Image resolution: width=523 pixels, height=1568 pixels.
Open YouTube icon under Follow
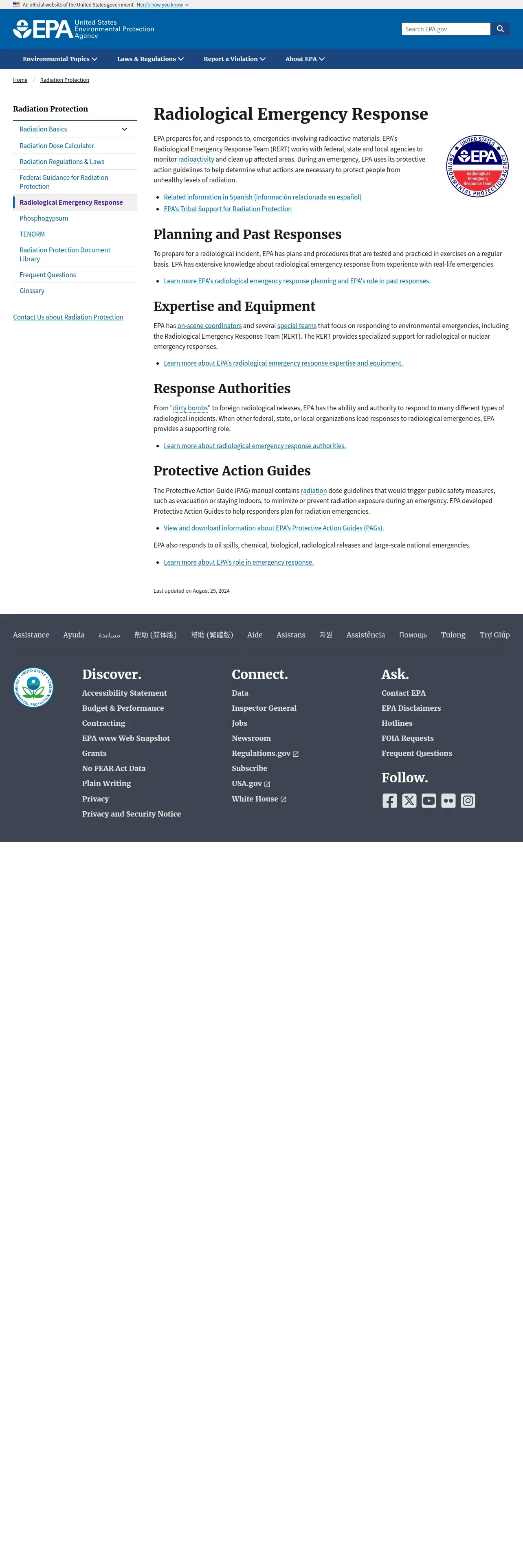[429, 800]
